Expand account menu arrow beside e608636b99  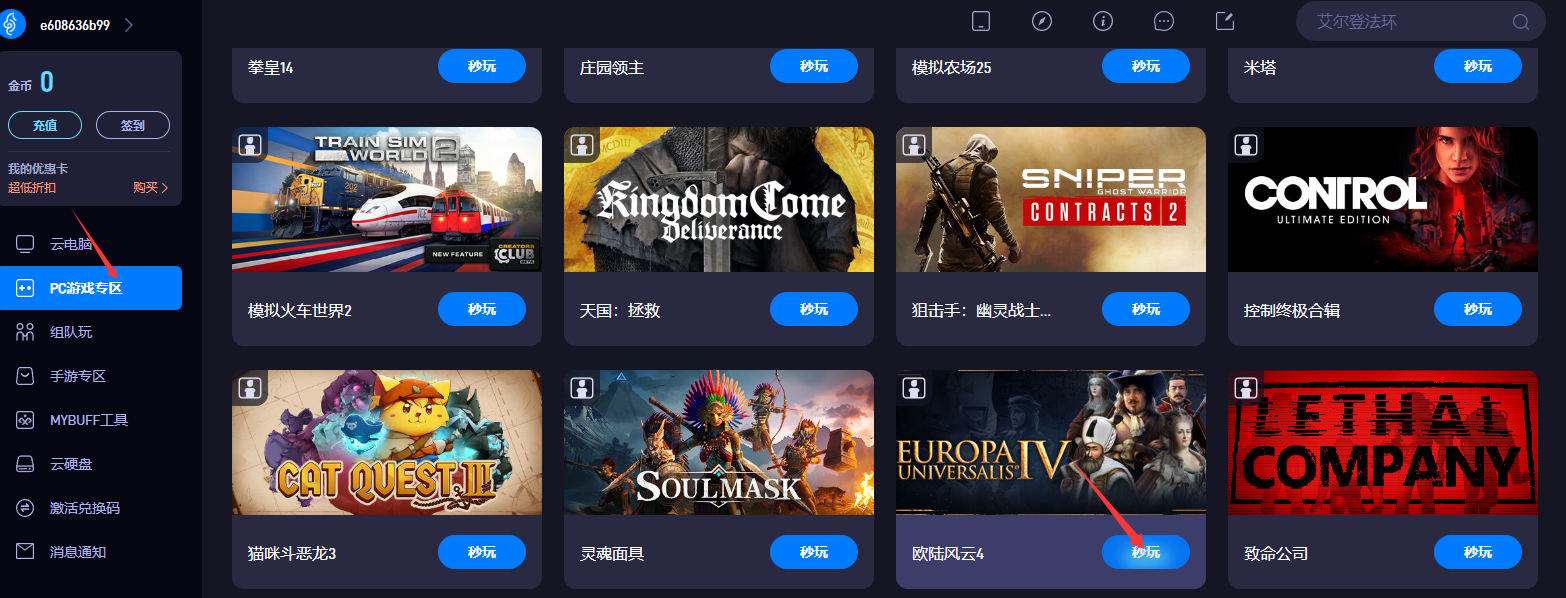coord(128,25)
